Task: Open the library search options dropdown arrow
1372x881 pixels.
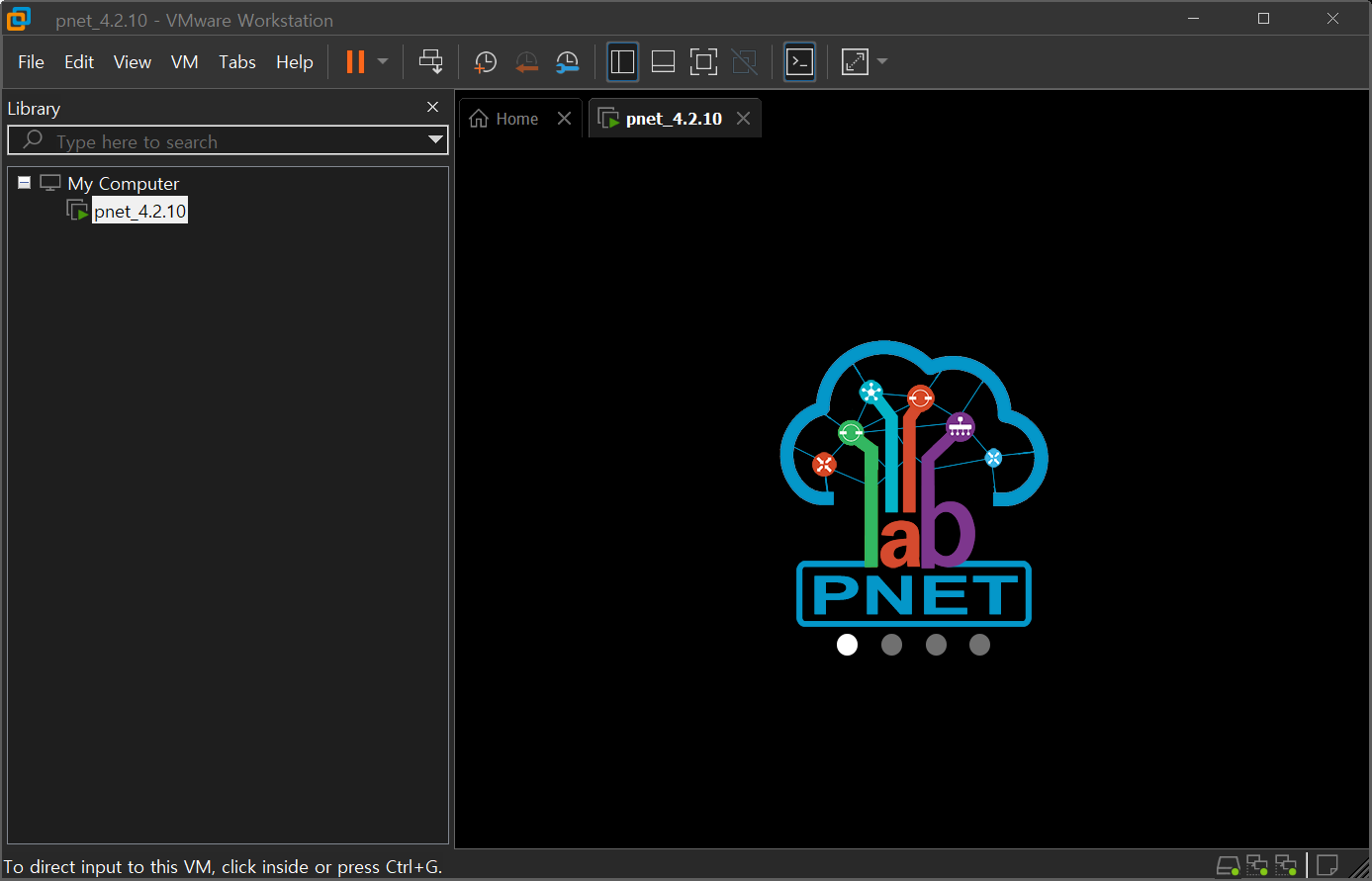Action: tap(435, 140)
